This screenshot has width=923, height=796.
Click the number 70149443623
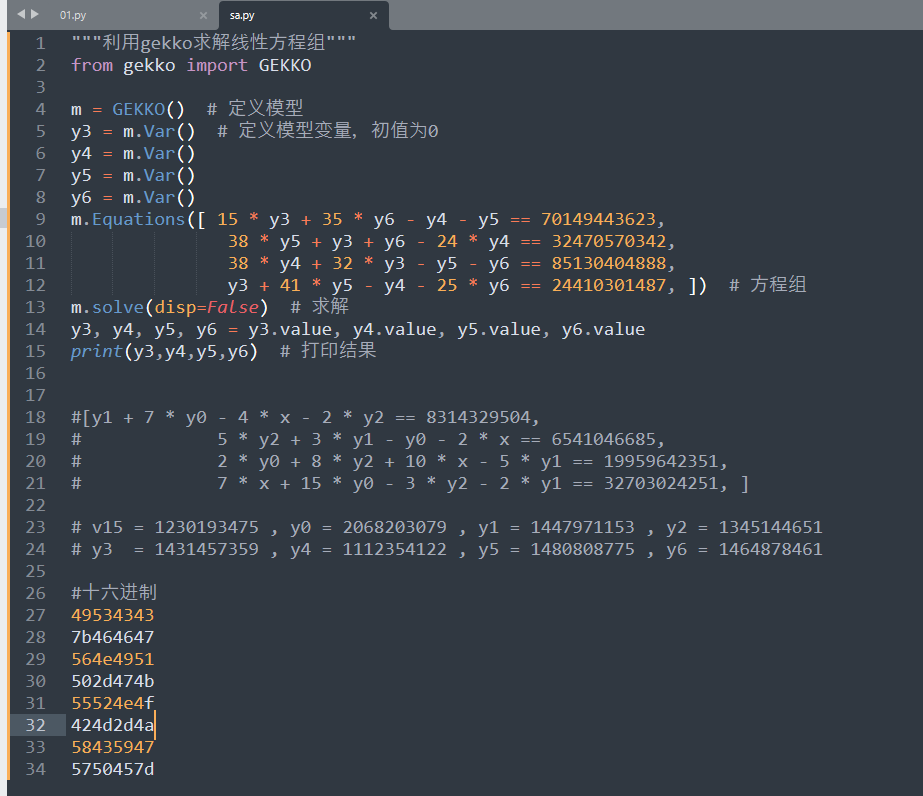pos(598,219)
